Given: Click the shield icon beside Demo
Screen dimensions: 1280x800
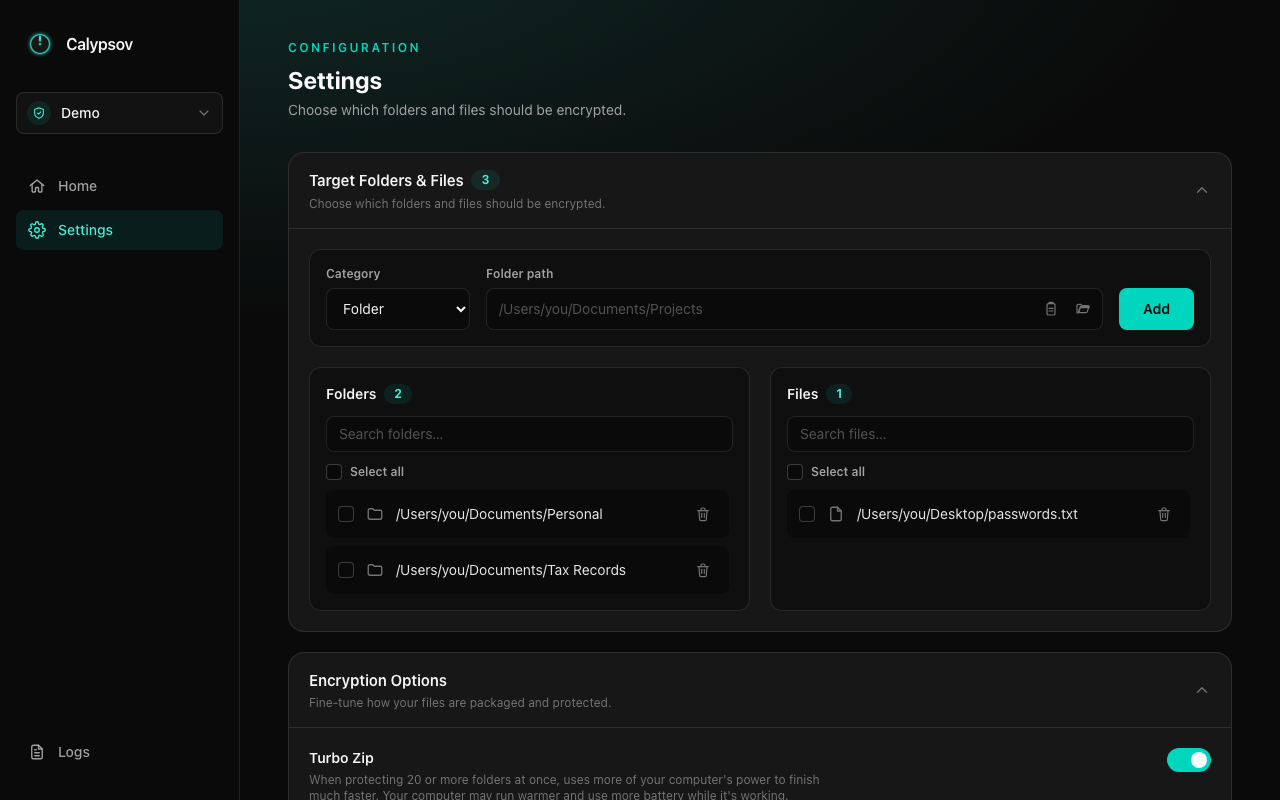Looking at the screenshot, I should (39, 113).
